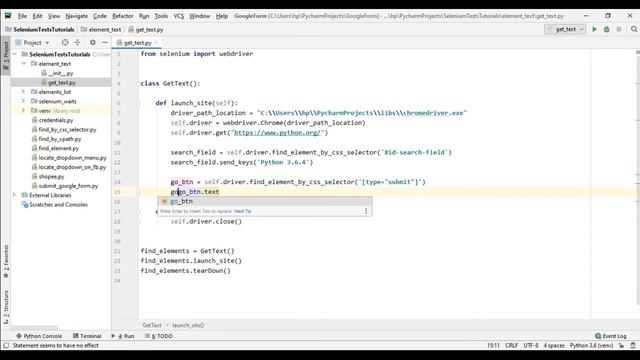Click CRLF line separator status
Screen dimensions: 640x360
point(511,346)
